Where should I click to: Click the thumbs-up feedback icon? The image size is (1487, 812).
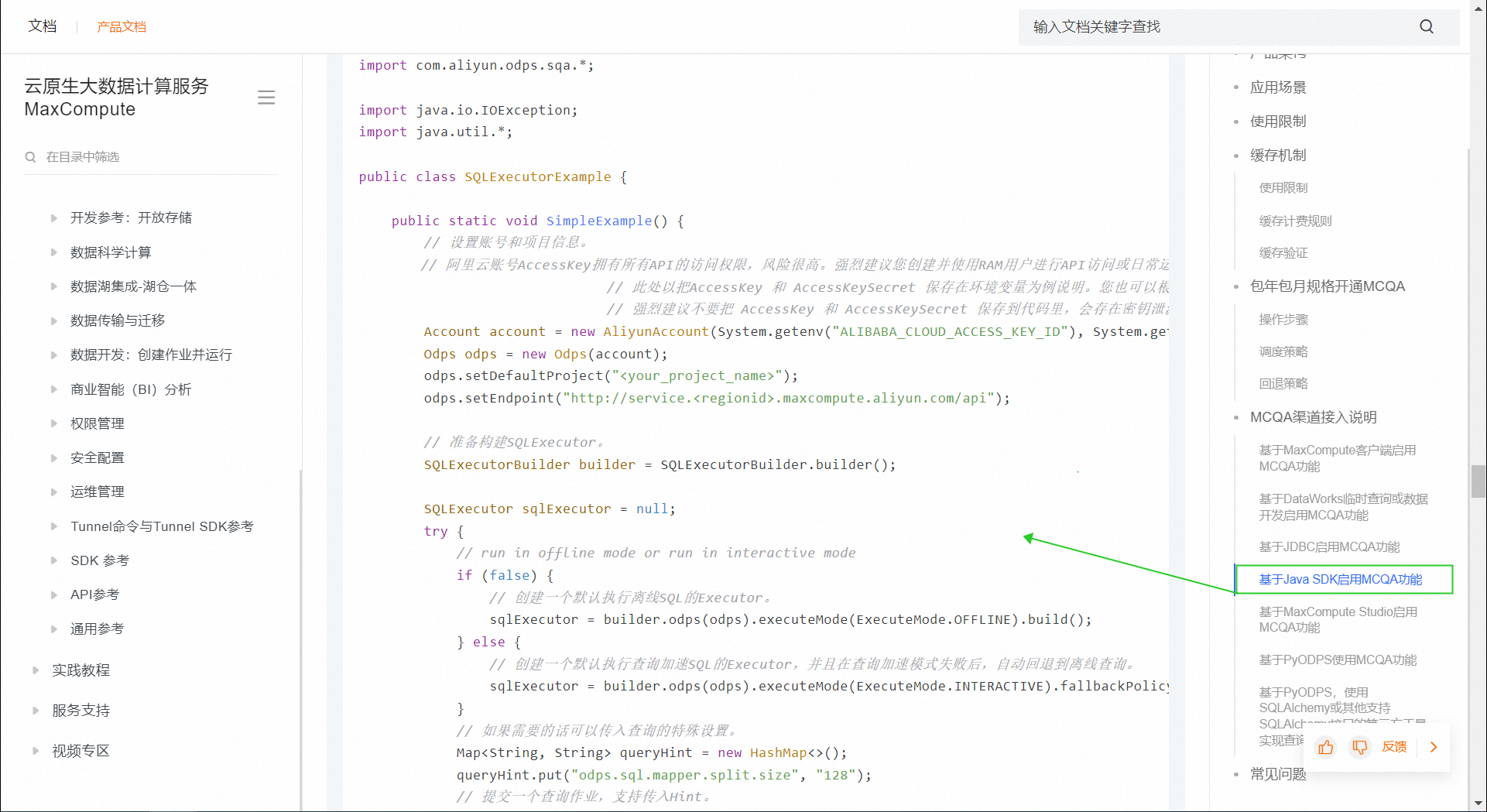pos(1326,747)
